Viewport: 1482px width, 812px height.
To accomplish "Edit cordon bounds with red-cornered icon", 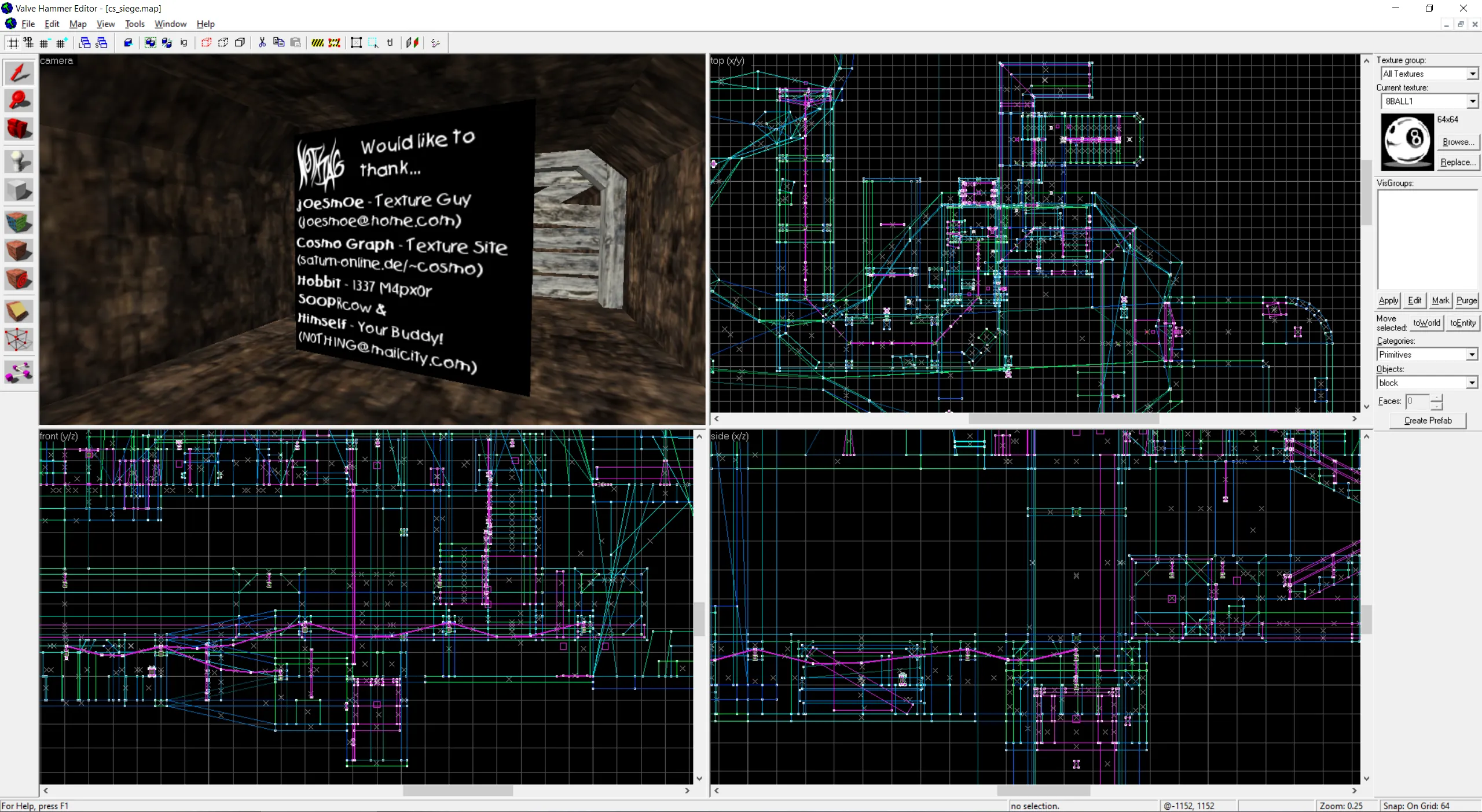I will click(335, 42).
